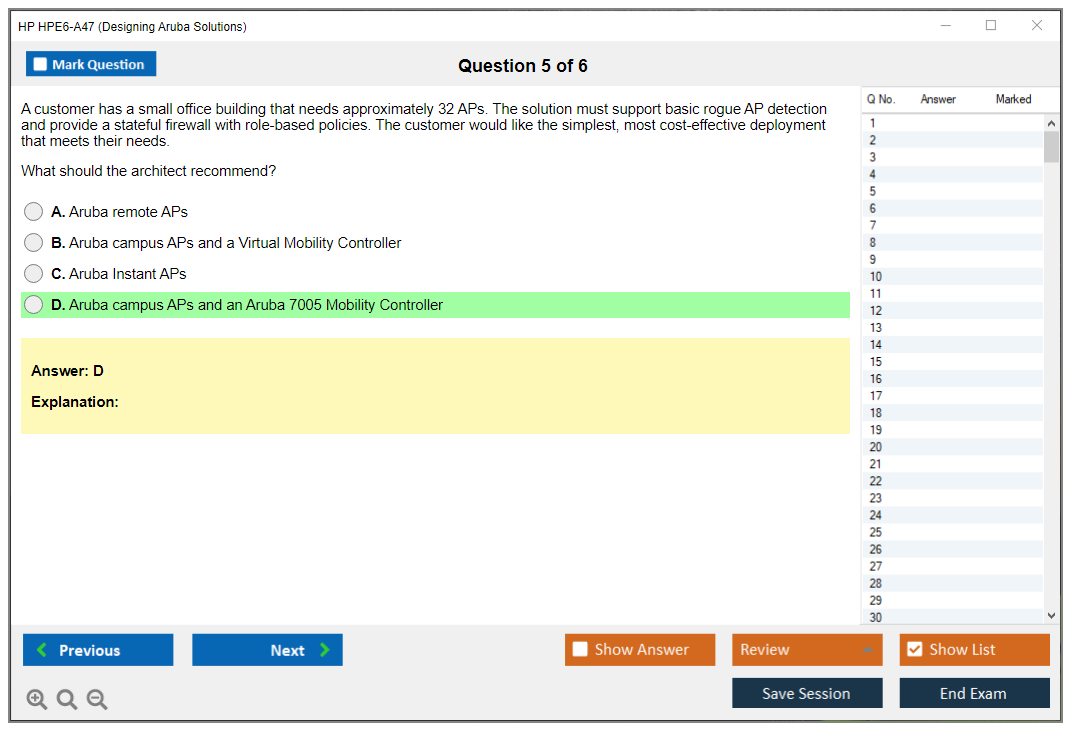Go to the Next question

267,650
